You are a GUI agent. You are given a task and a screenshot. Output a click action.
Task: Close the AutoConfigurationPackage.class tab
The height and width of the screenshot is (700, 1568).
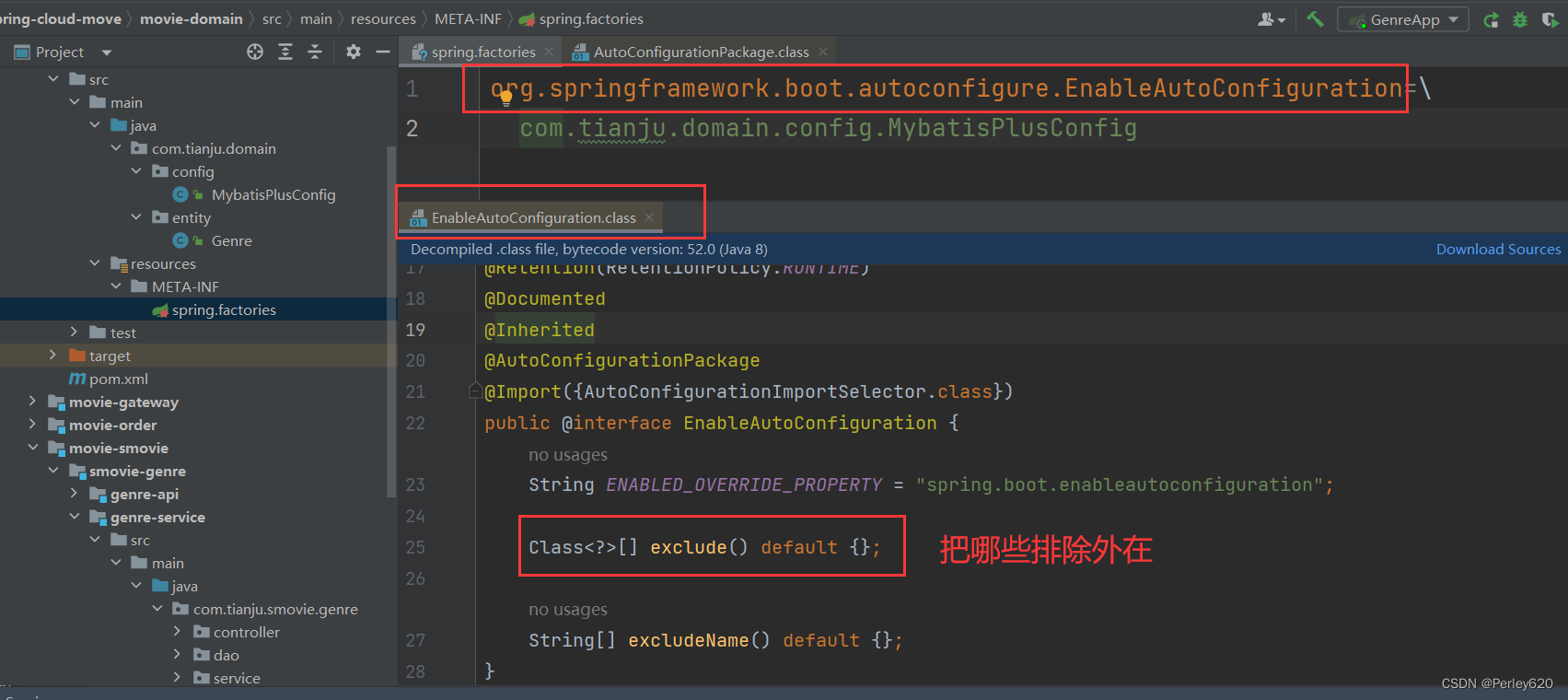[823, 52]
